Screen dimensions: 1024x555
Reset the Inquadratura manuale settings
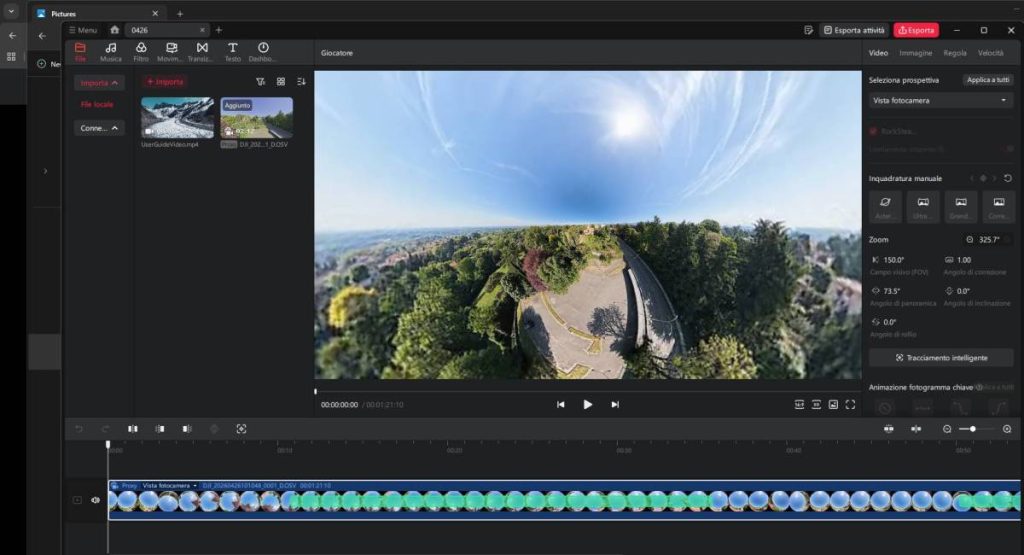[1008, 178]
